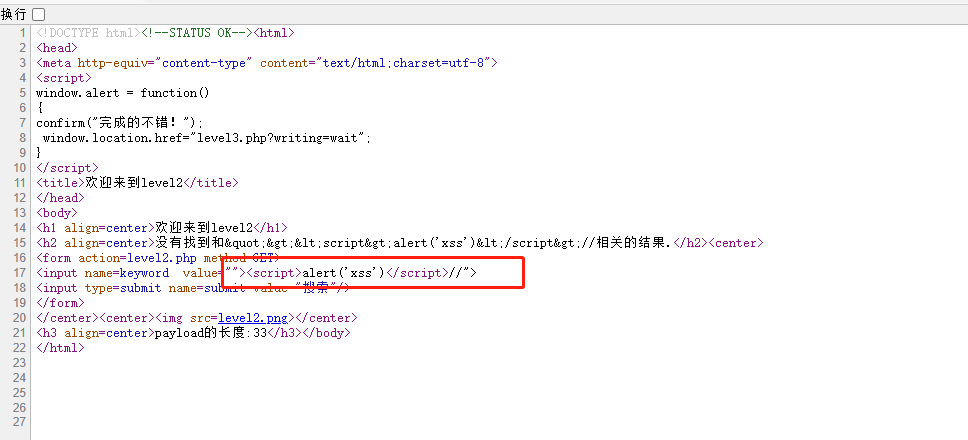
Task: Click the <!--STATUS OK--> comment
Action: tap(198, 33)
